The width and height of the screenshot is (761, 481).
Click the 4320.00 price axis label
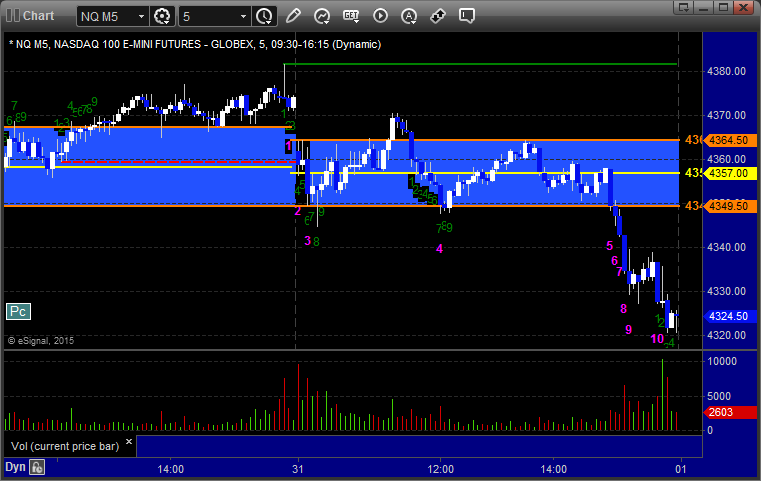click(726, 335)
